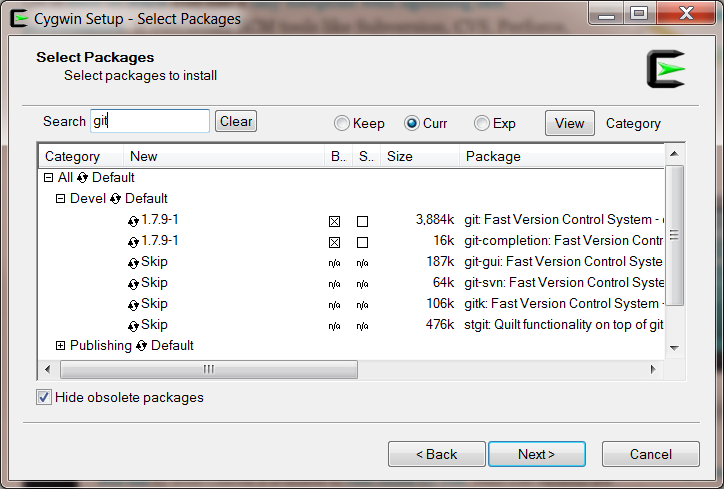The width and height of the screenshot is (724, 489).
Task: Click the Next button
Action: (537, 454)
